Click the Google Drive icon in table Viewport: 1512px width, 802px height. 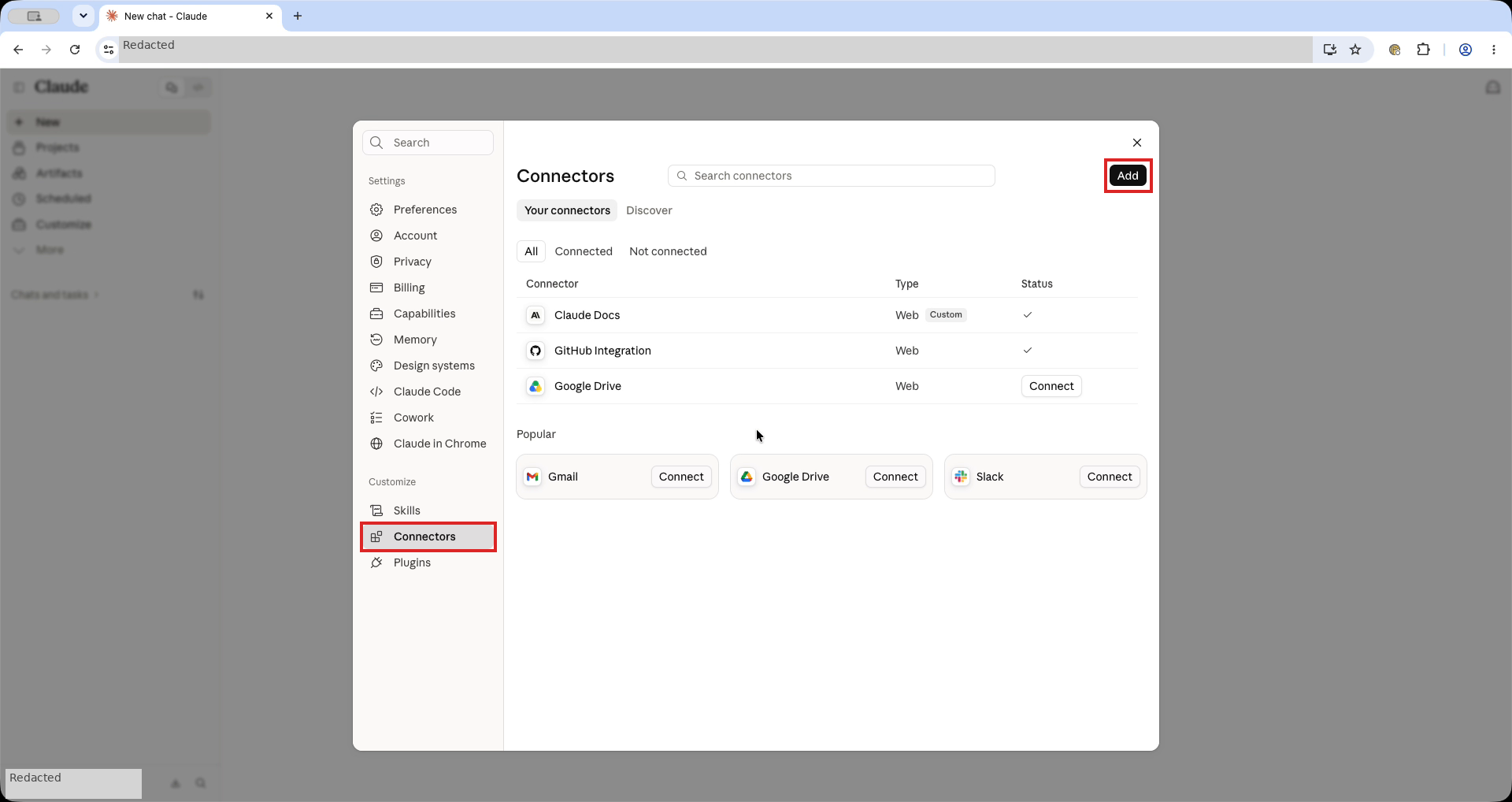pos(535,386)
